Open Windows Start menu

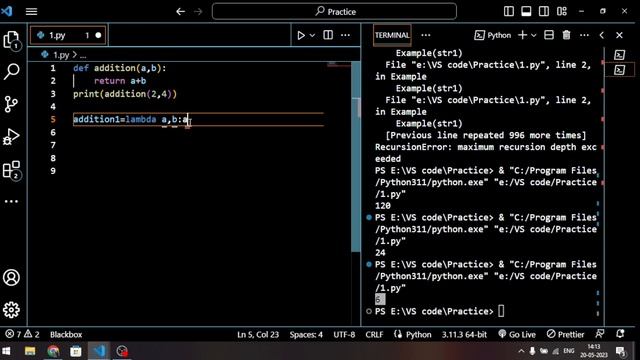(7, 351)
